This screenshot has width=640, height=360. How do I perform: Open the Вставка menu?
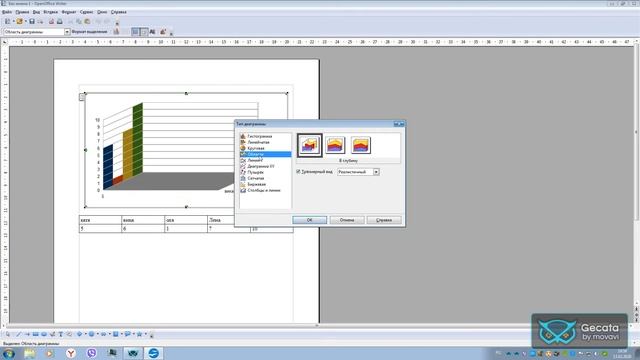pyautogui.click(x=51, y=12)
